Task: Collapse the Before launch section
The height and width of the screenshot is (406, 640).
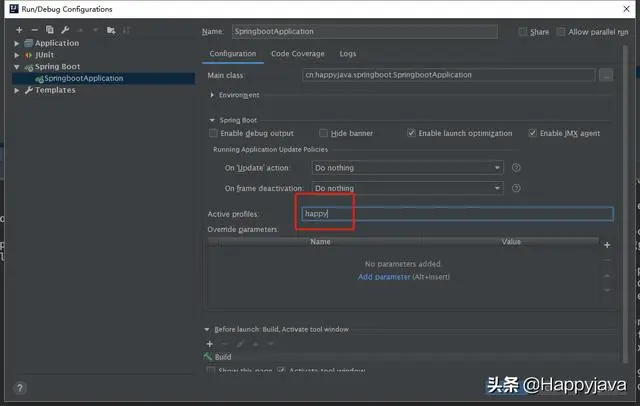Action: [x=207, y=329]
